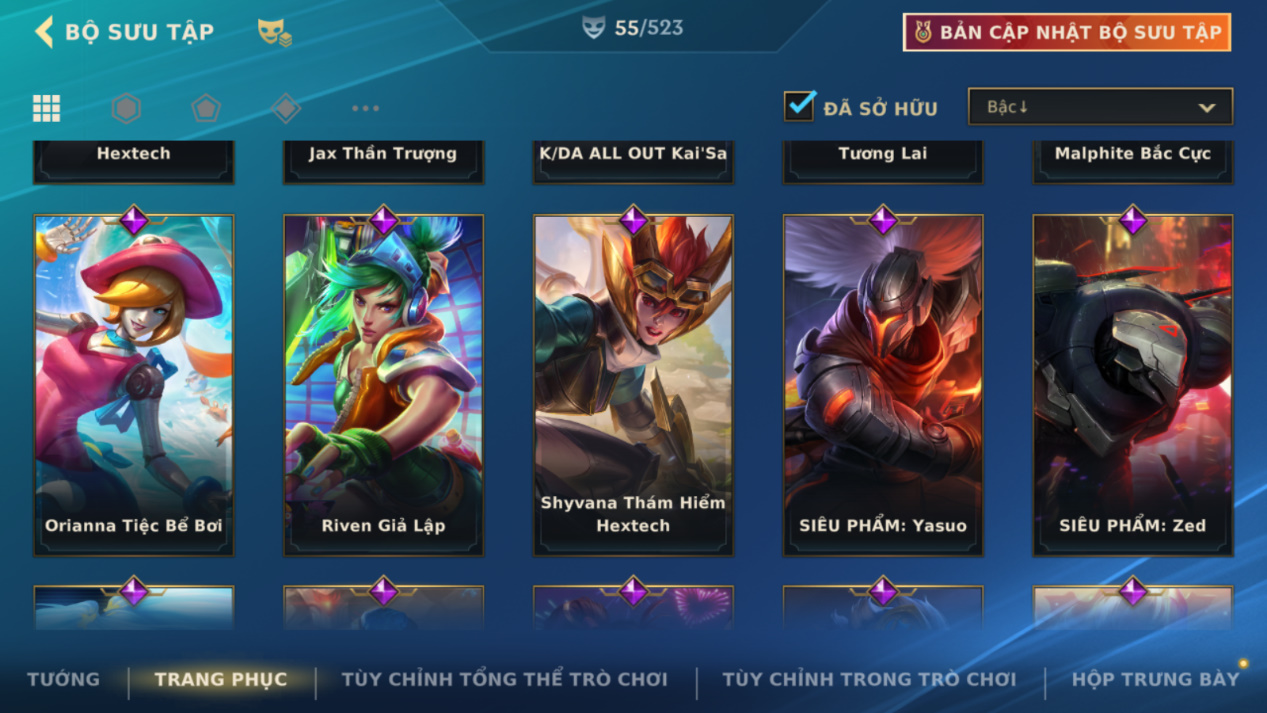Select the TRANG PHỤC tab

tap(221, 679)
